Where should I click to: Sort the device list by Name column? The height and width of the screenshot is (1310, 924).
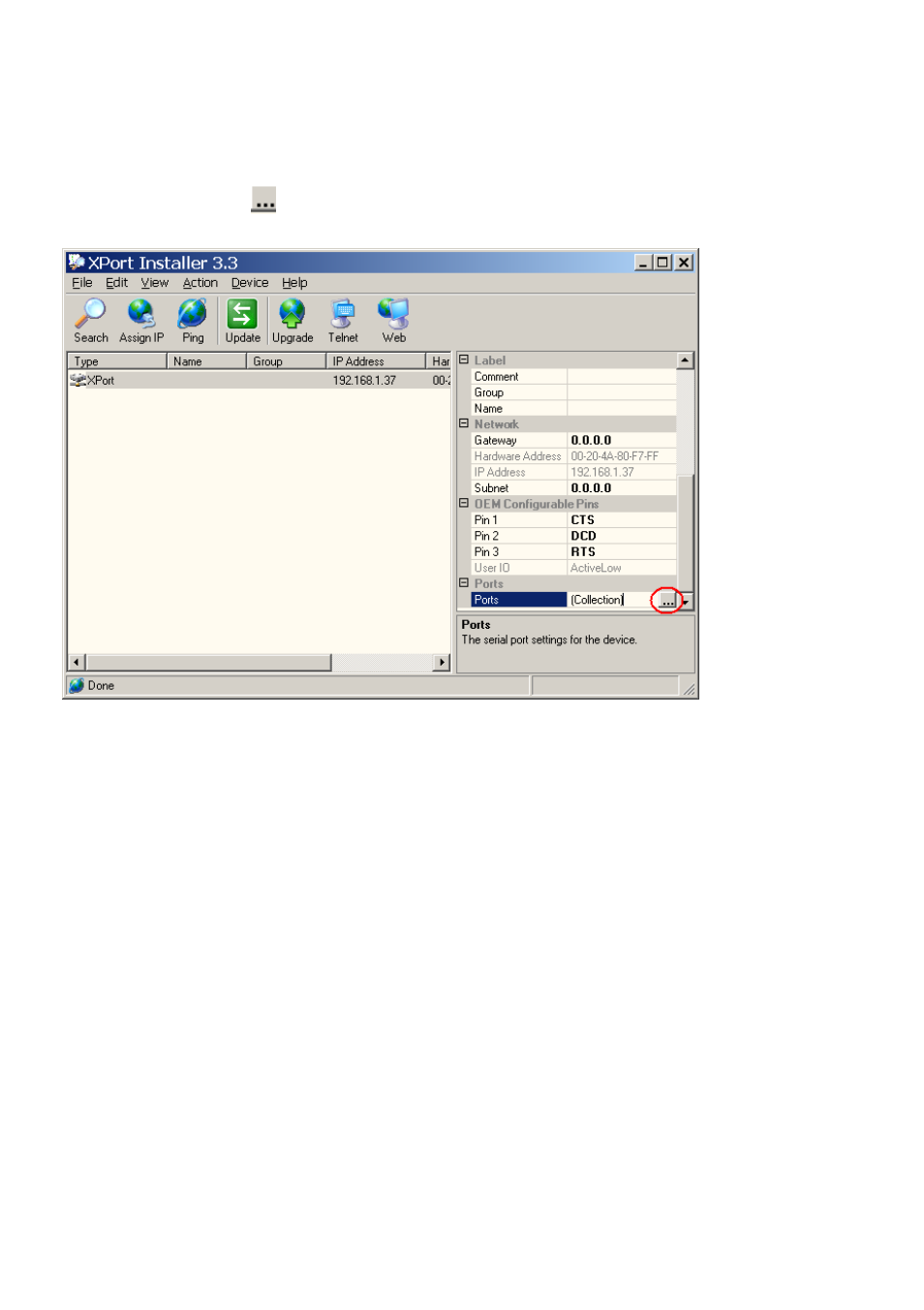[x=206, y=361]
